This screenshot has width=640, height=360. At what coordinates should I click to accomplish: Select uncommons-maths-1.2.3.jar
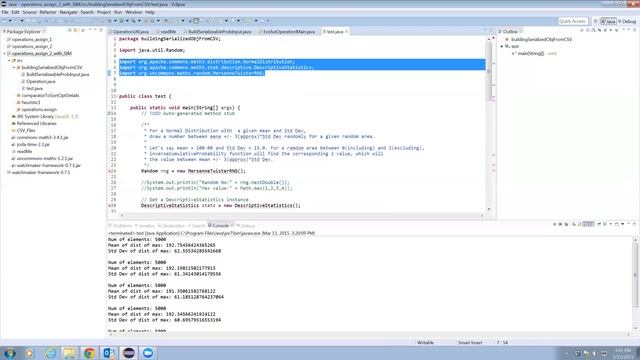tap(44, 158)
